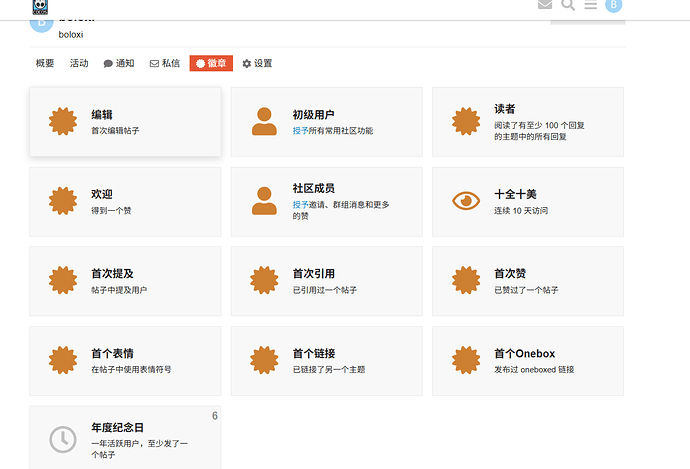Viewport: 690px width, 469px height.
Task: Click the count 6 on 年度纪念日 card
Action: [215, 416]
